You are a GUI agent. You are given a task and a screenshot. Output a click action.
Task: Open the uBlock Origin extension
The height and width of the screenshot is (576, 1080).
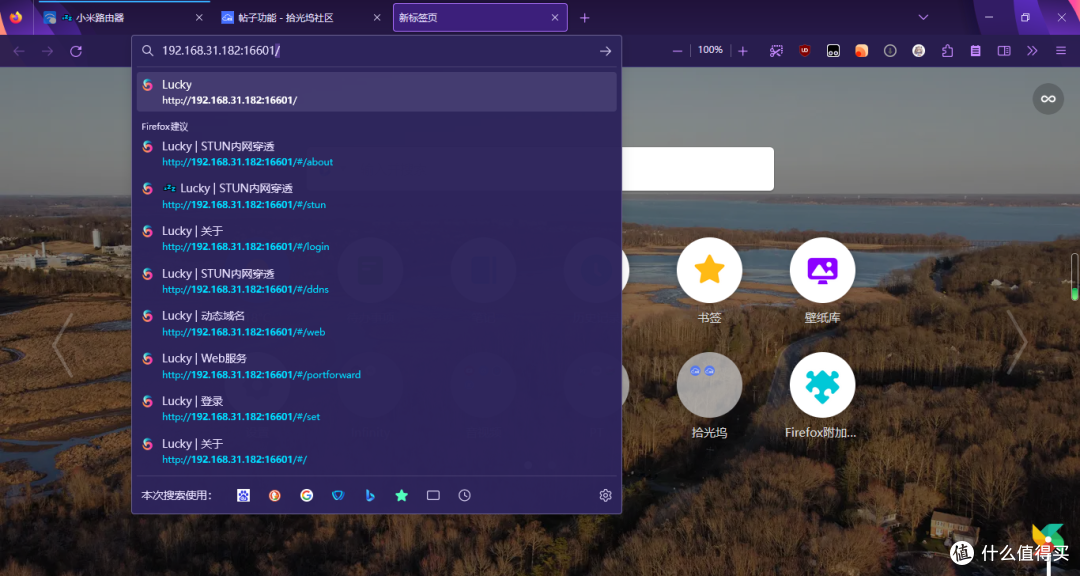[804, 50]
